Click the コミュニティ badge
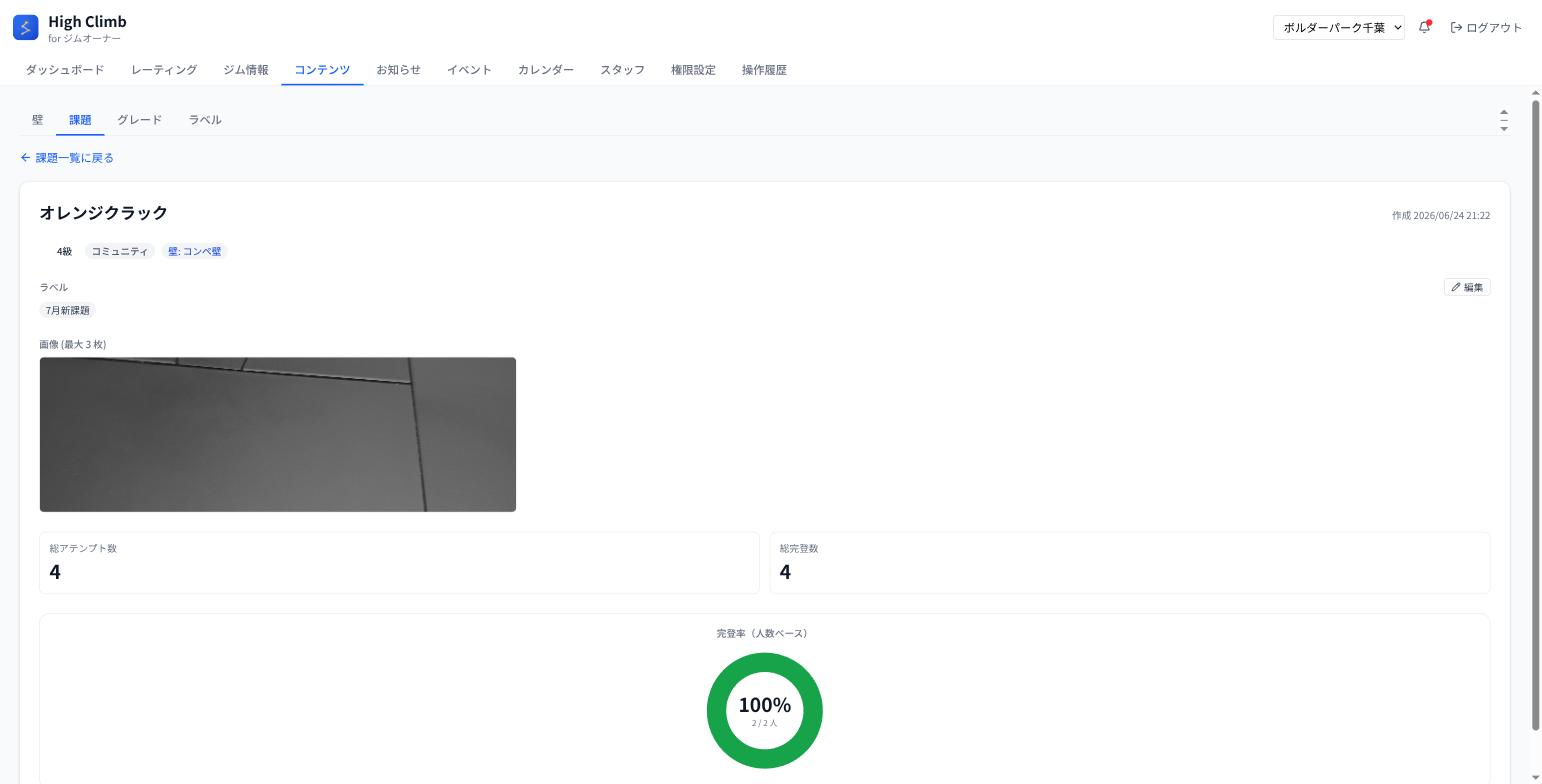This screenshot has width=1542, height=784. [x=120, y=251]
